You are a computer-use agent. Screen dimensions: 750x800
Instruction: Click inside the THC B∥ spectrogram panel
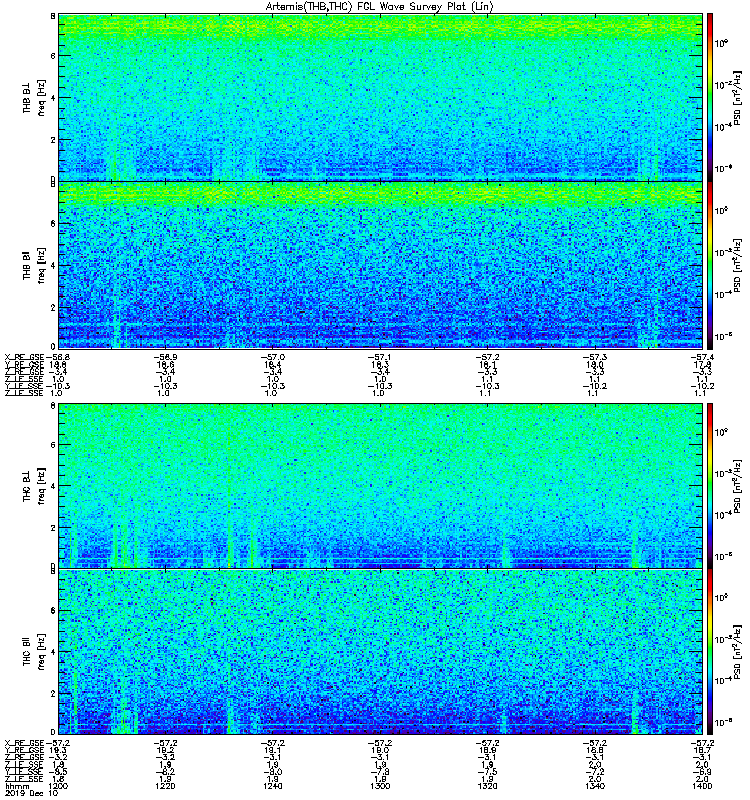point(381,652)
